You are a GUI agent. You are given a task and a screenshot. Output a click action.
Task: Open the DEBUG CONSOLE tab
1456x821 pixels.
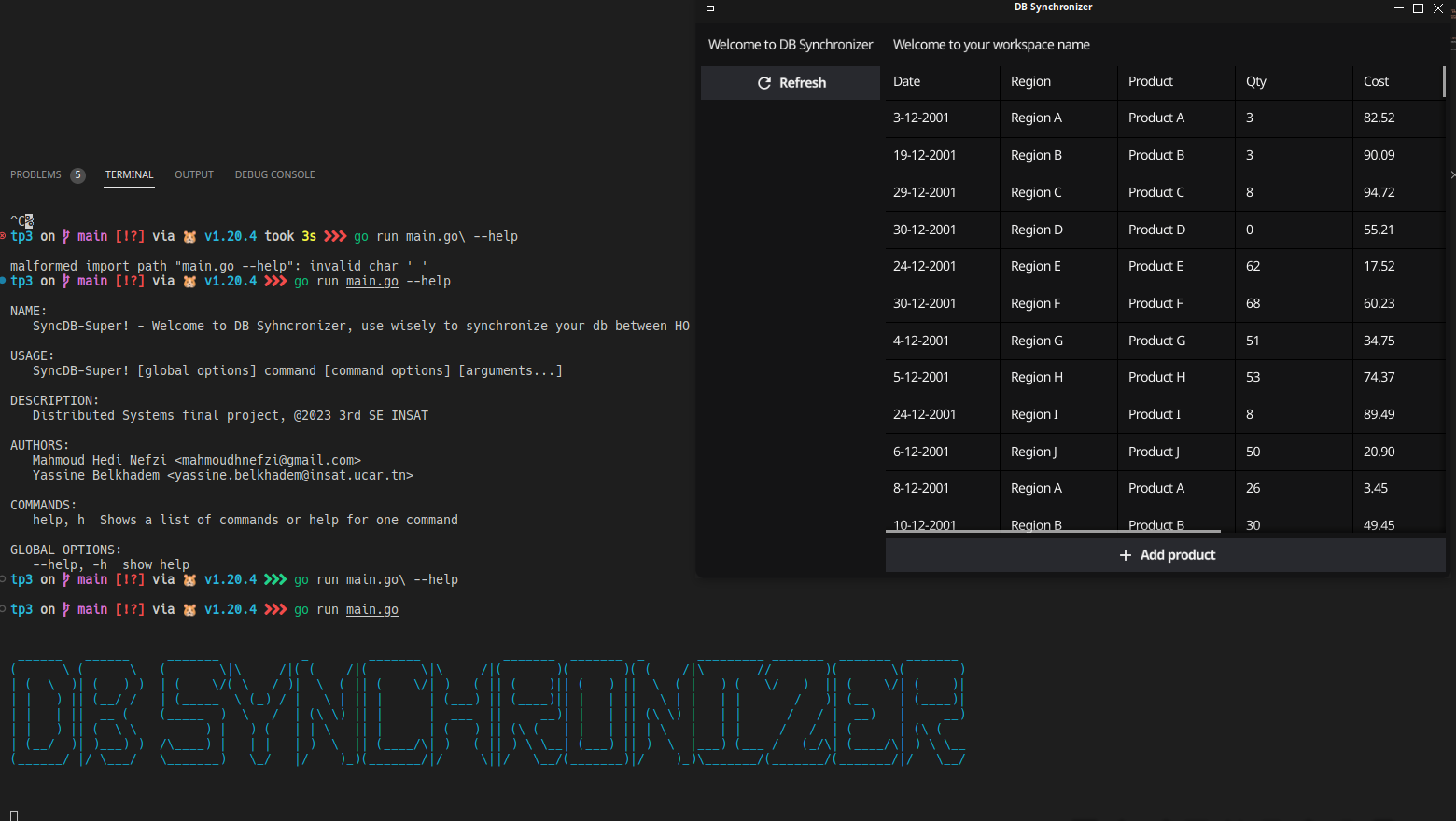click(274, 174)
